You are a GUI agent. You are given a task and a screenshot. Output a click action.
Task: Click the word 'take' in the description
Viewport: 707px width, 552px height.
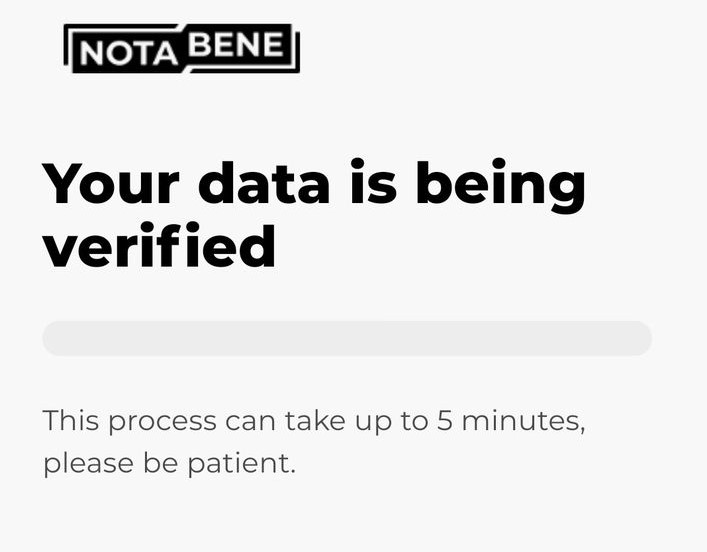315,419
